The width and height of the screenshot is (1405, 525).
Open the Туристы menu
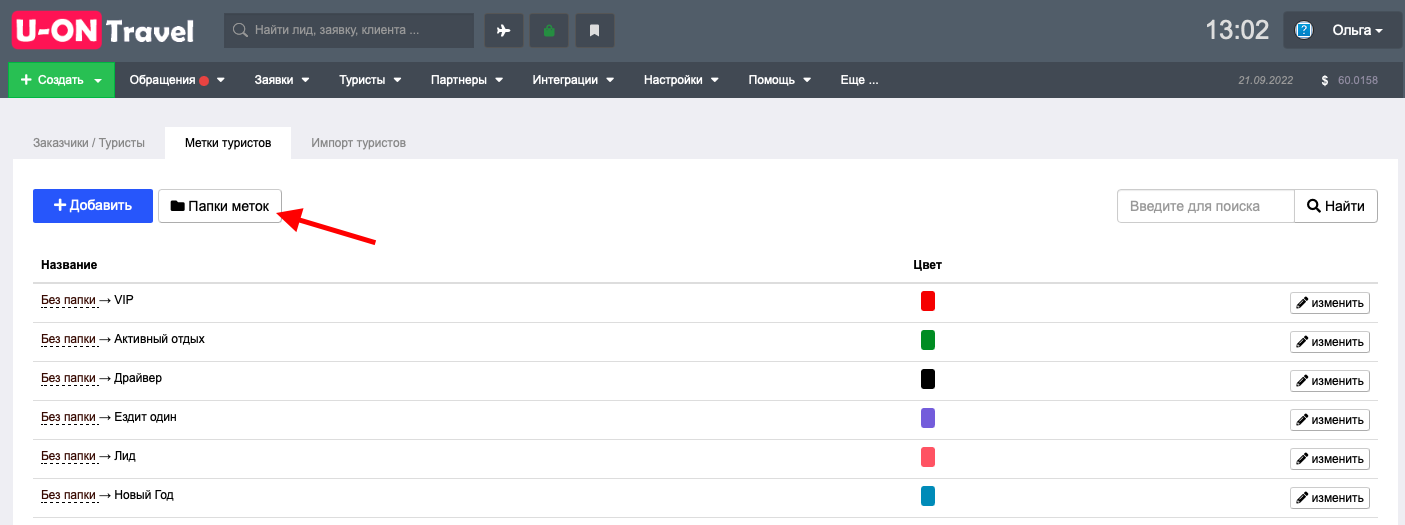point(370,80)
